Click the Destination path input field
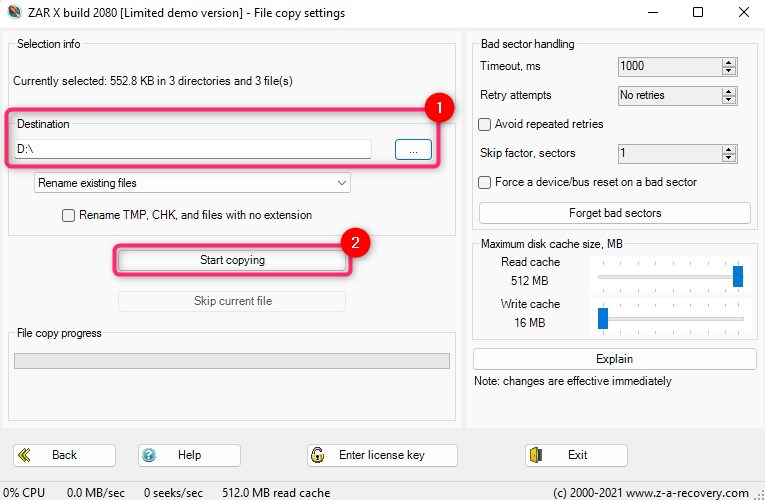Viewport: 765px width, 500px height. pyautogui.click(x=193, y=149)
